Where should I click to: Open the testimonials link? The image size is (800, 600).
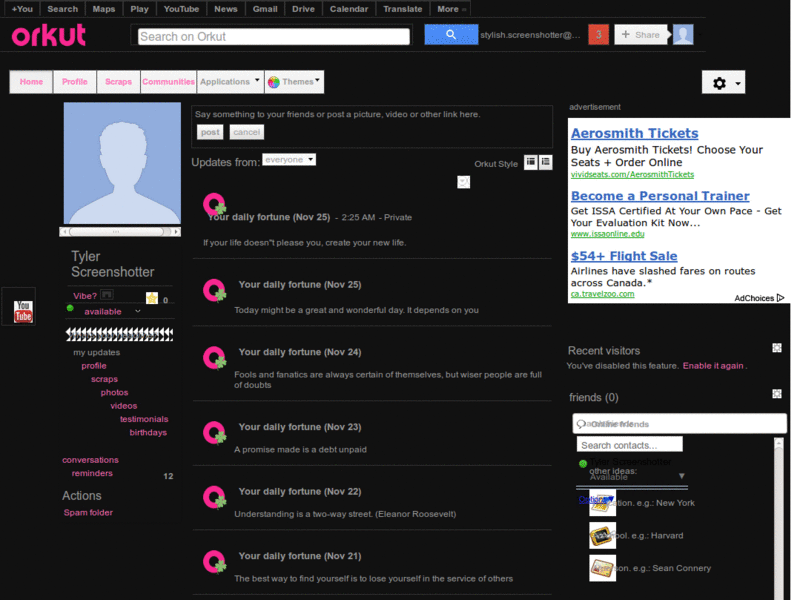144,419
